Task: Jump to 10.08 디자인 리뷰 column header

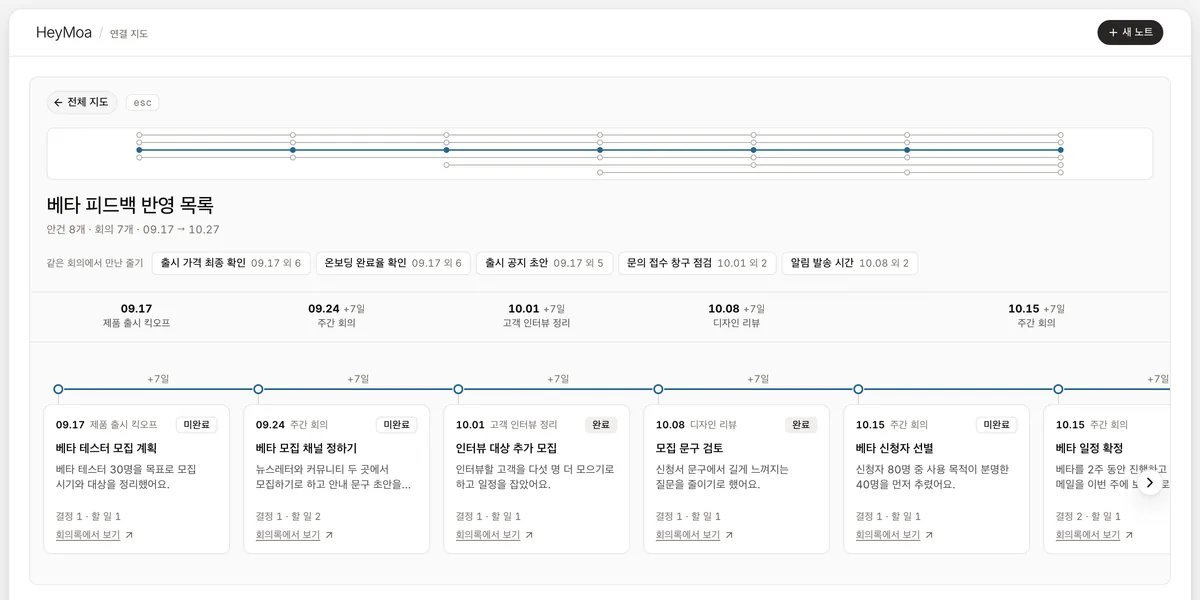Action: coord(736,316)
